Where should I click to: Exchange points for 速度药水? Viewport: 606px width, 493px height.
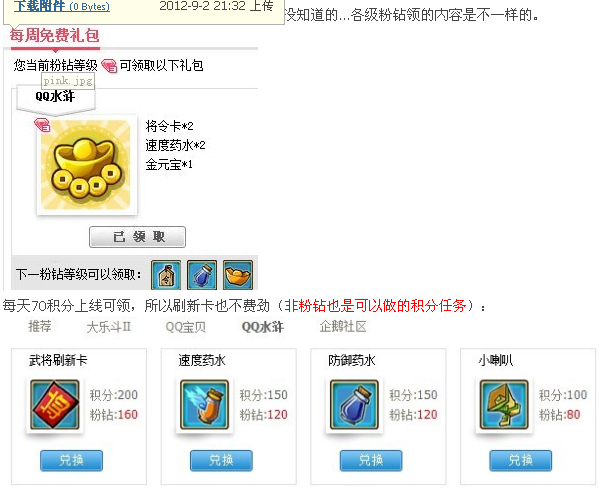(x=221, y=461)
